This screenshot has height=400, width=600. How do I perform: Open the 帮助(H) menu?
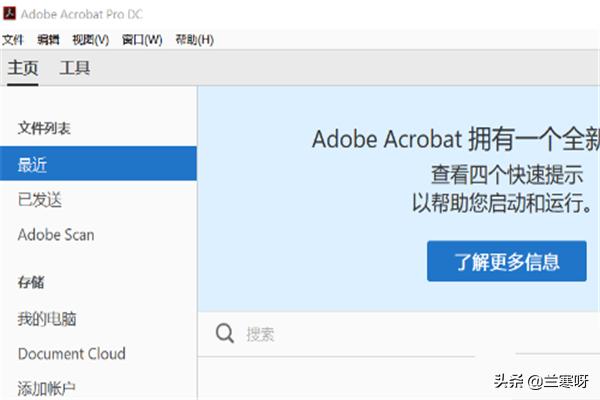pyautogui.click(x=194, y=40)
